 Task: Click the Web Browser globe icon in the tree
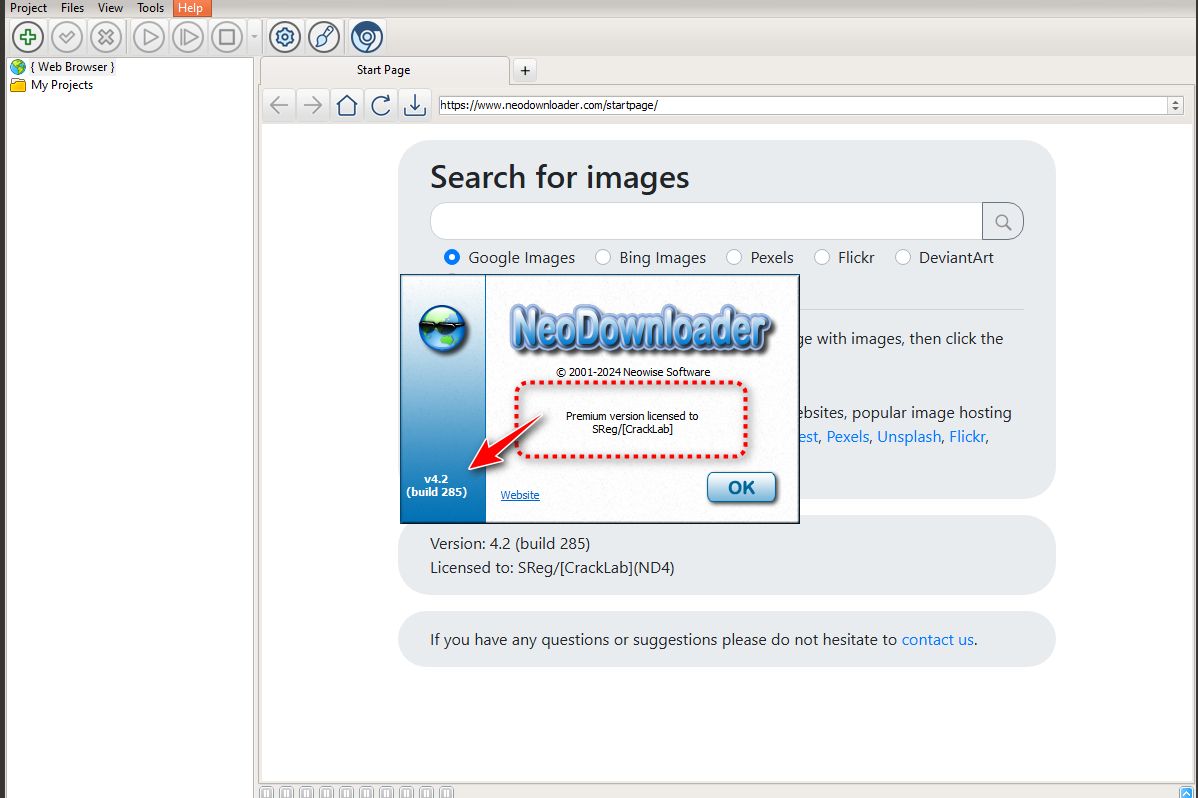click(x=18, y=67)
